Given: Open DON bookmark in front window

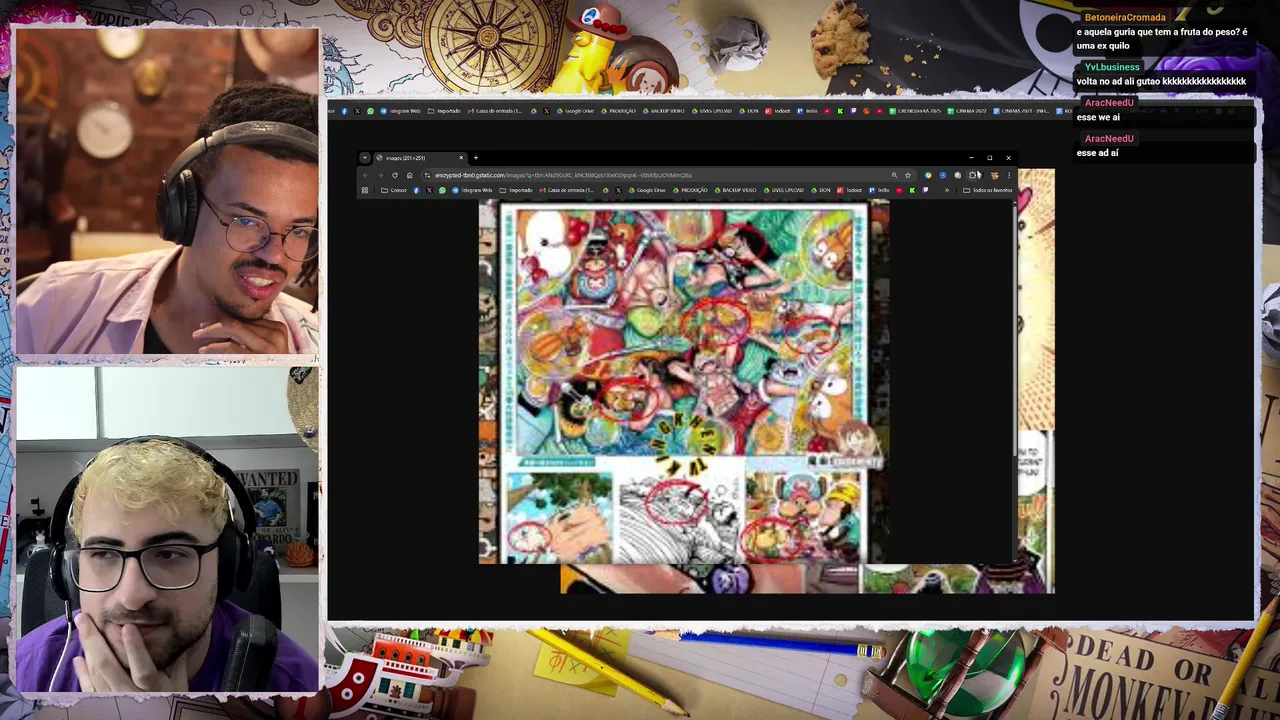Looking at the screenshot, I should coord(820,190).
